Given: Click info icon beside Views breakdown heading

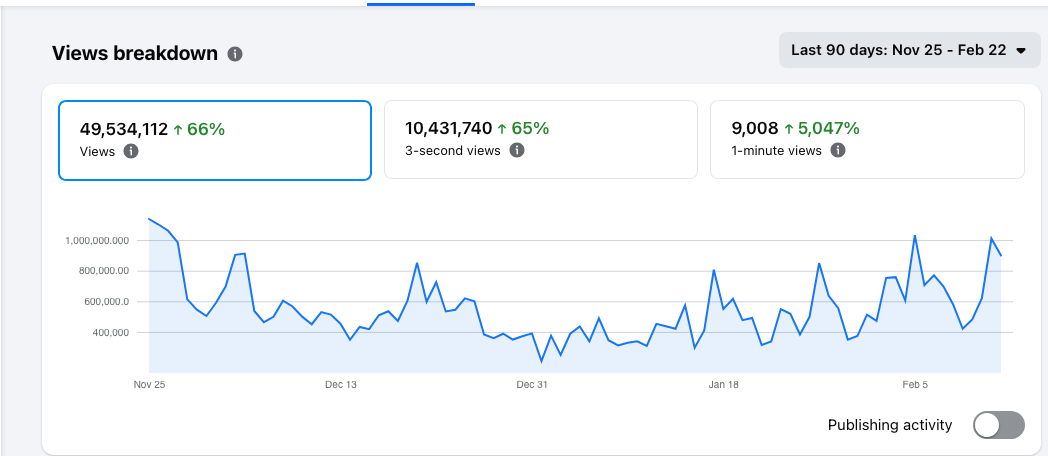Looking at the screenshot, I should (235, 54).
